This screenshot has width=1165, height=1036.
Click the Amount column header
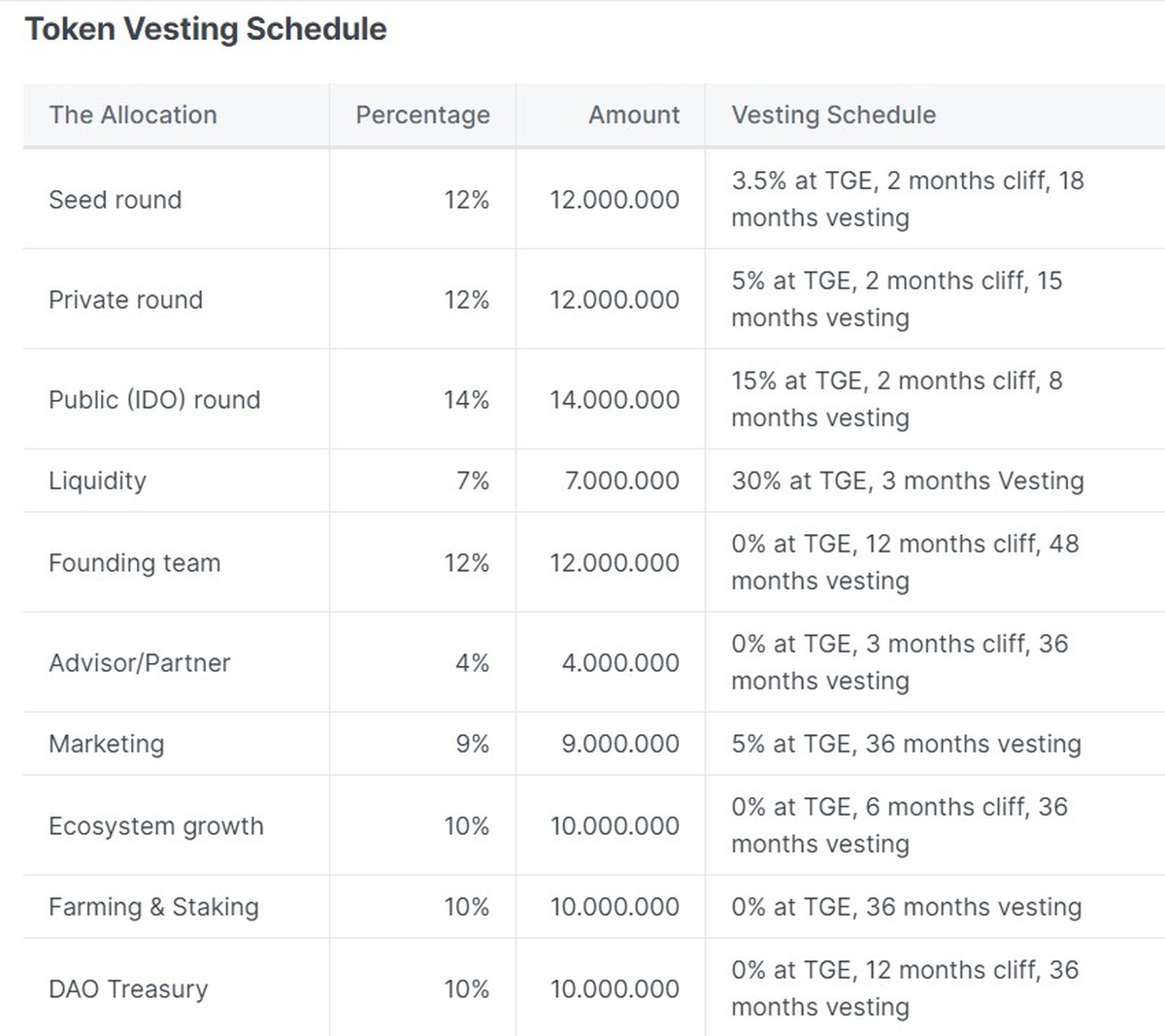pos(634,115)
